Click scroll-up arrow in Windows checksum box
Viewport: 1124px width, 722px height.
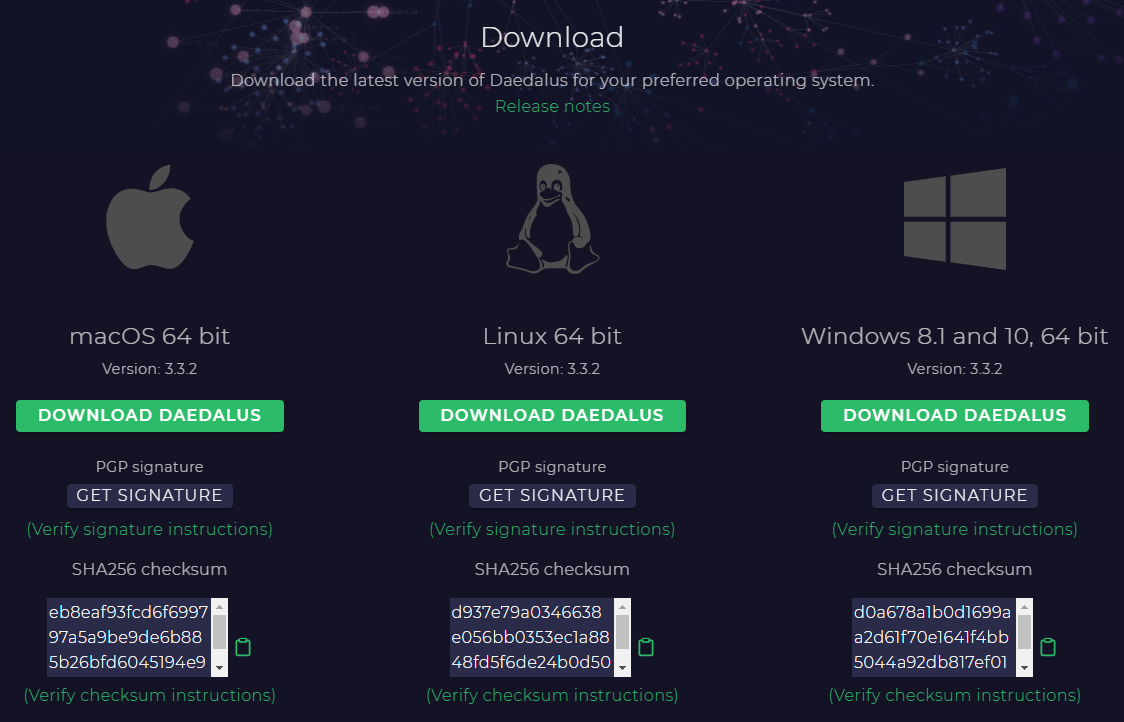pos(1024,607)
